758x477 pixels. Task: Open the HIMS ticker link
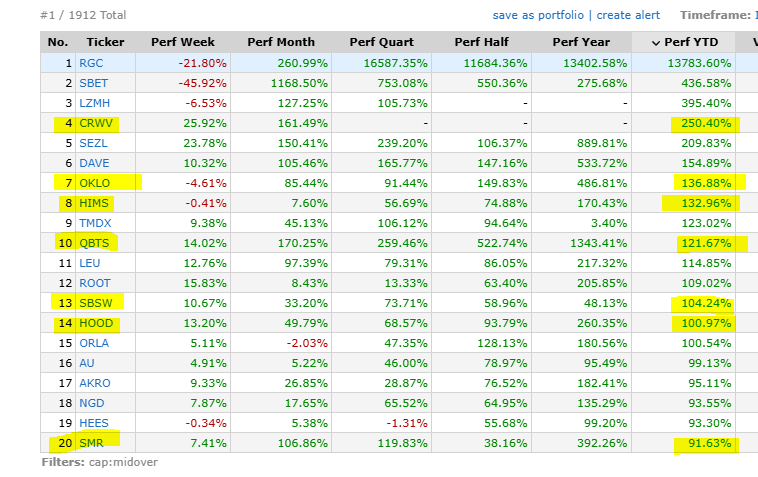click(x=94, y=203)
